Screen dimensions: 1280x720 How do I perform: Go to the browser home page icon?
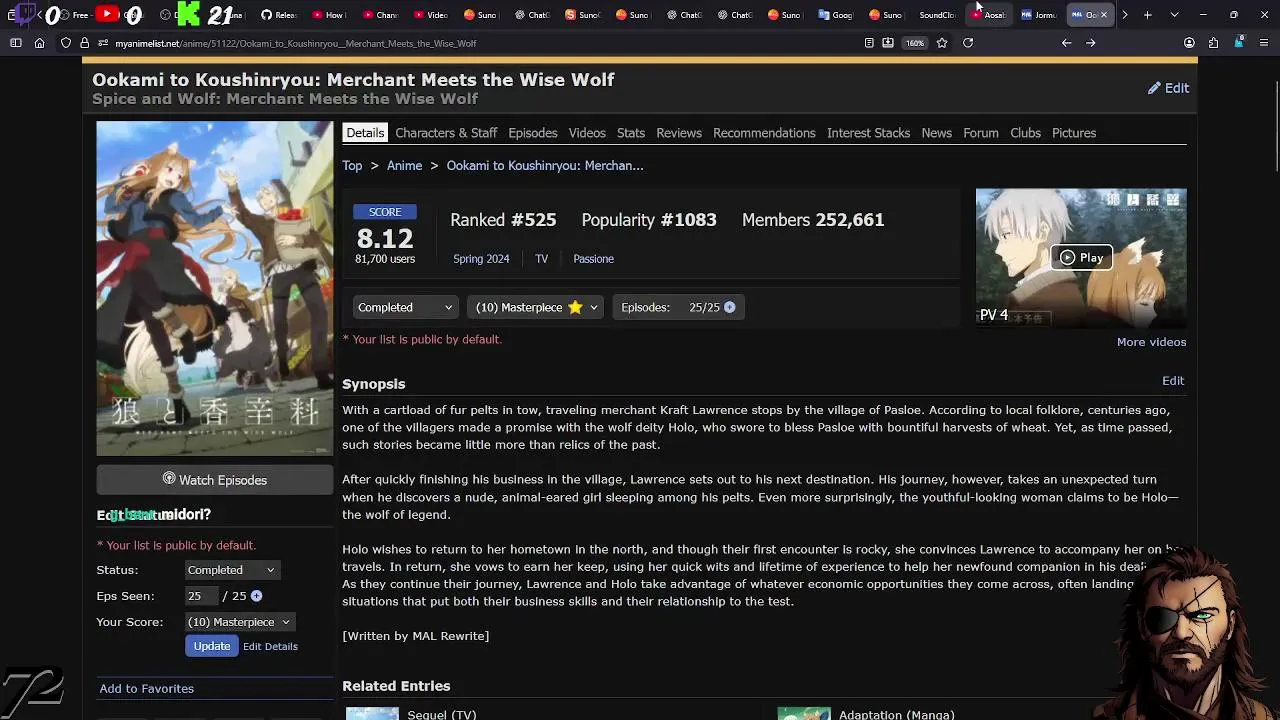click(40, 43)
